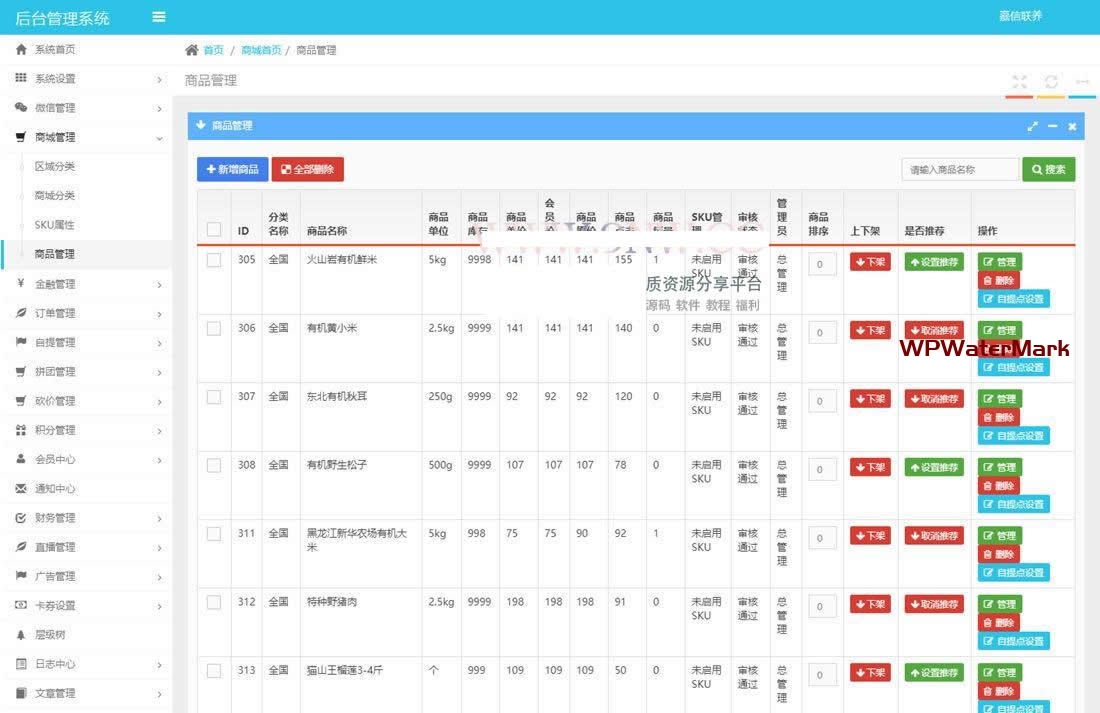Tick the checkbox for product ID 305
Screen dimensions: 1100x713
pos(214,260)
